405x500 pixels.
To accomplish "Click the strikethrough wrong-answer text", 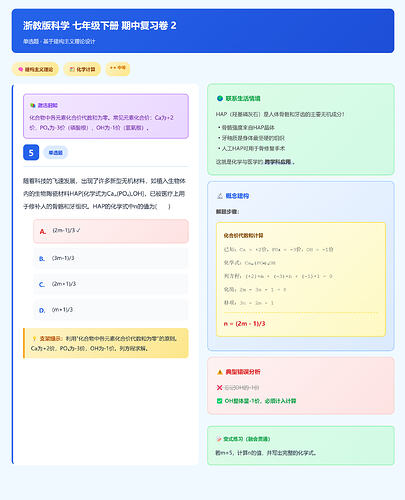I will [x=241, y=388].
